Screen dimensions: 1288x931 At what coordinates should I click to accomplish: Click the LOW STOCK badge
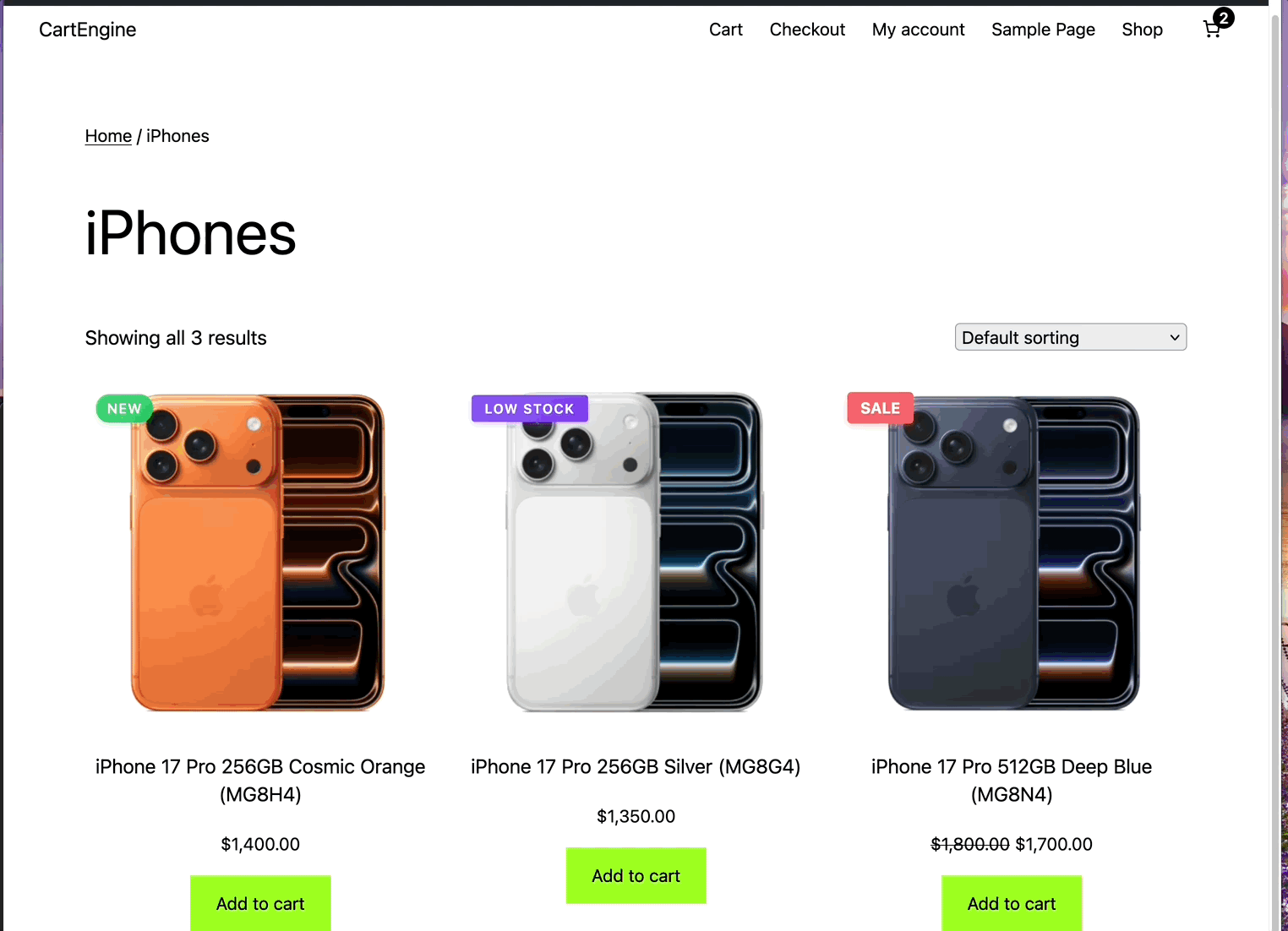point(529,409)
